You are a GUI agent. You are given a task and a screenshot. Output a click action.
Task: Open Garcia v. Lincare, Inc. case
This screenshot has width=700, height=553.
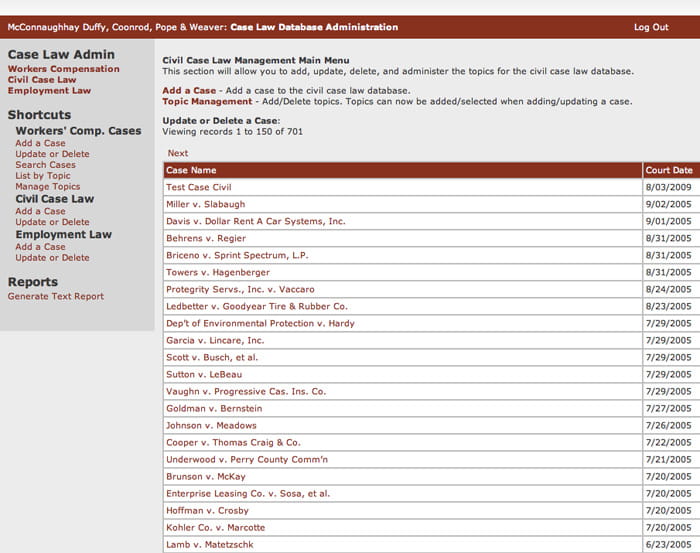pos(215,340)
